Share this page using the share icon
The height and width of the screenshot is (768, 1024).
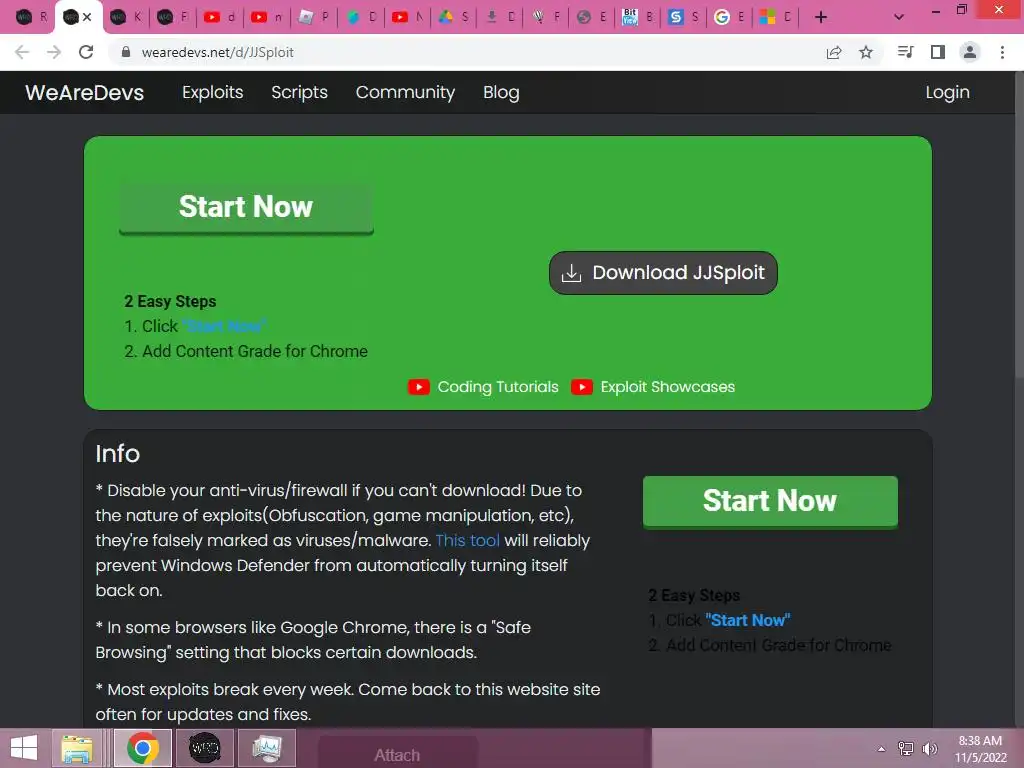coord(834,52)
